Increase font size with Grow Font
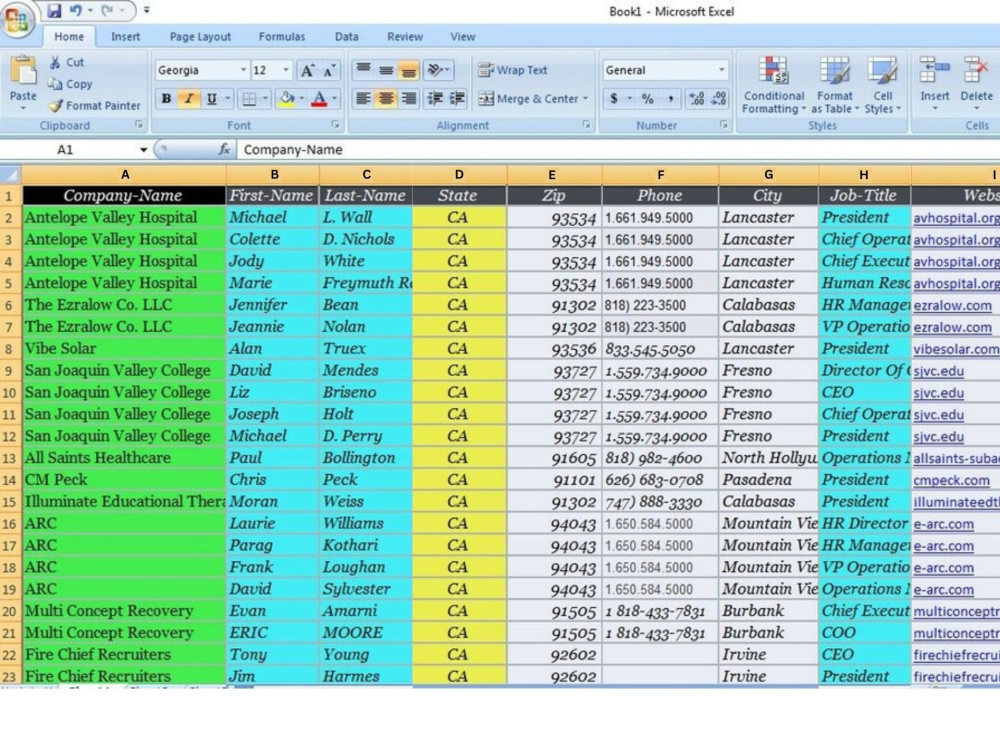The image size is (1000, 750). tap(307, 70)
